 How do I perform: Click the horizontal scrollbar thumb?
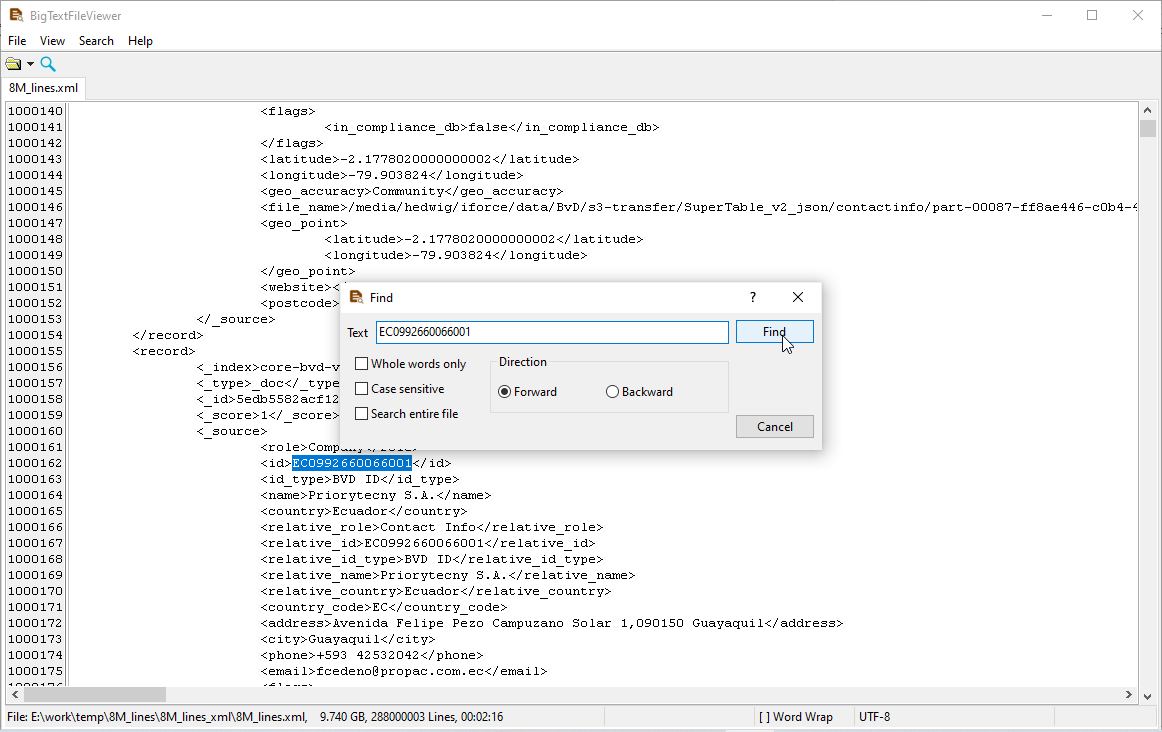[x=95, y=694]
